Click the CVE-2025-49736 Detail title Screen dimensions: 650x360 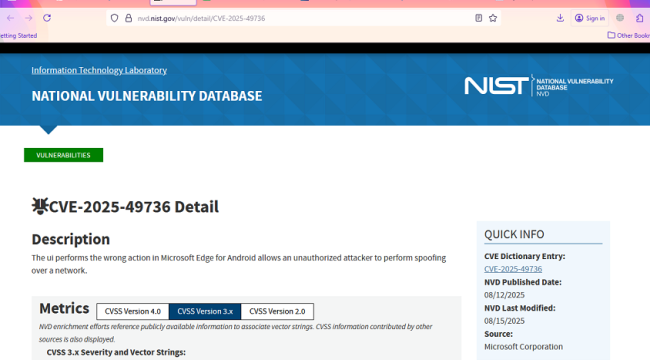pos(133,207)
